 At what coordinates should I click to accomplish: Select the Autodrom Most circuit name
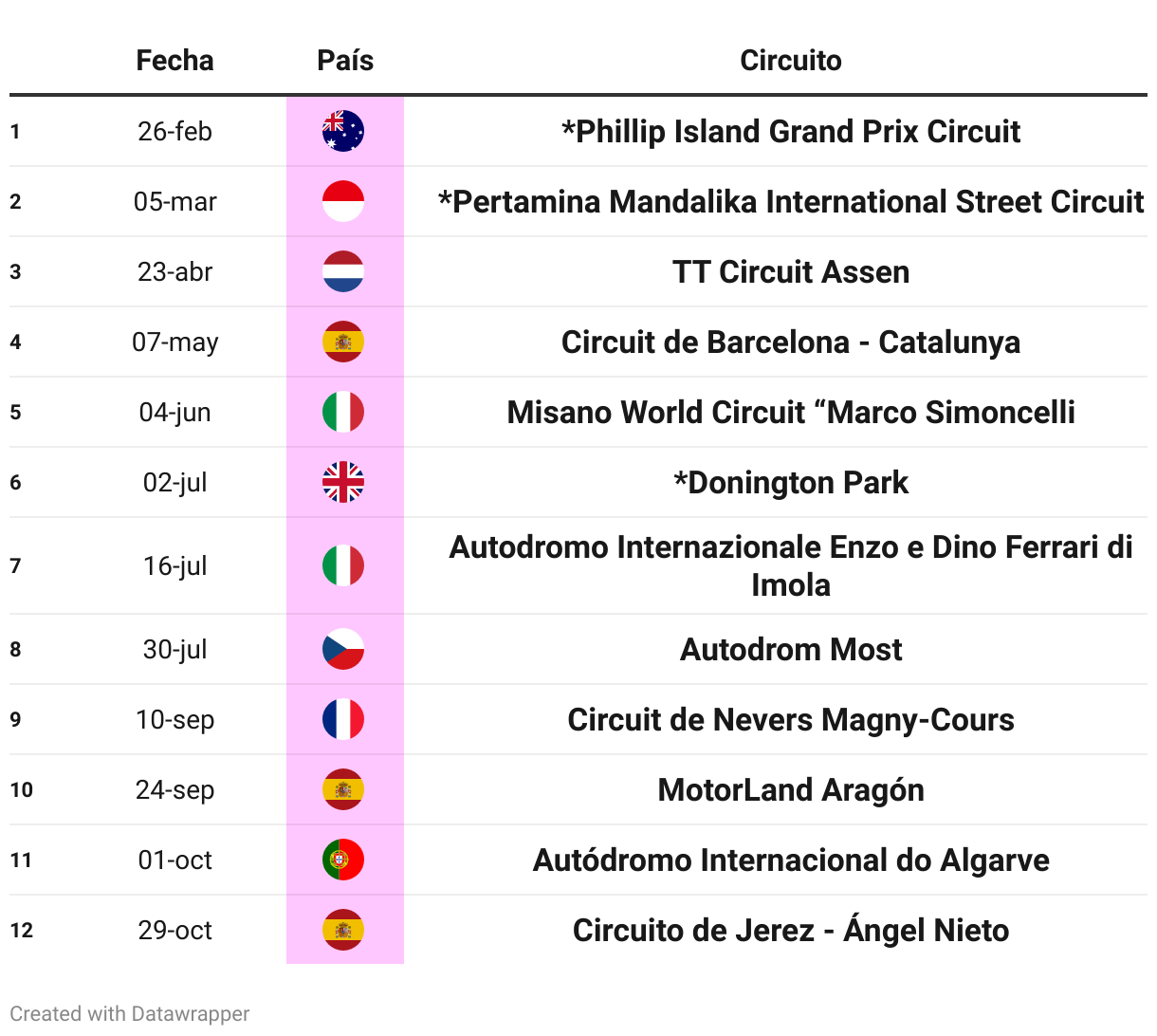click(791, 650)
